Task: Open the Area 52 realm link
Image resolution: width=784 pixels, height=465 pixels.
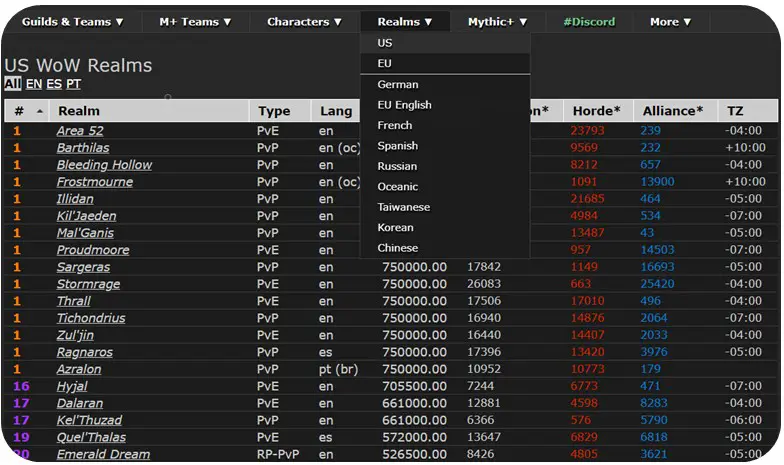Action: point(80,131)
